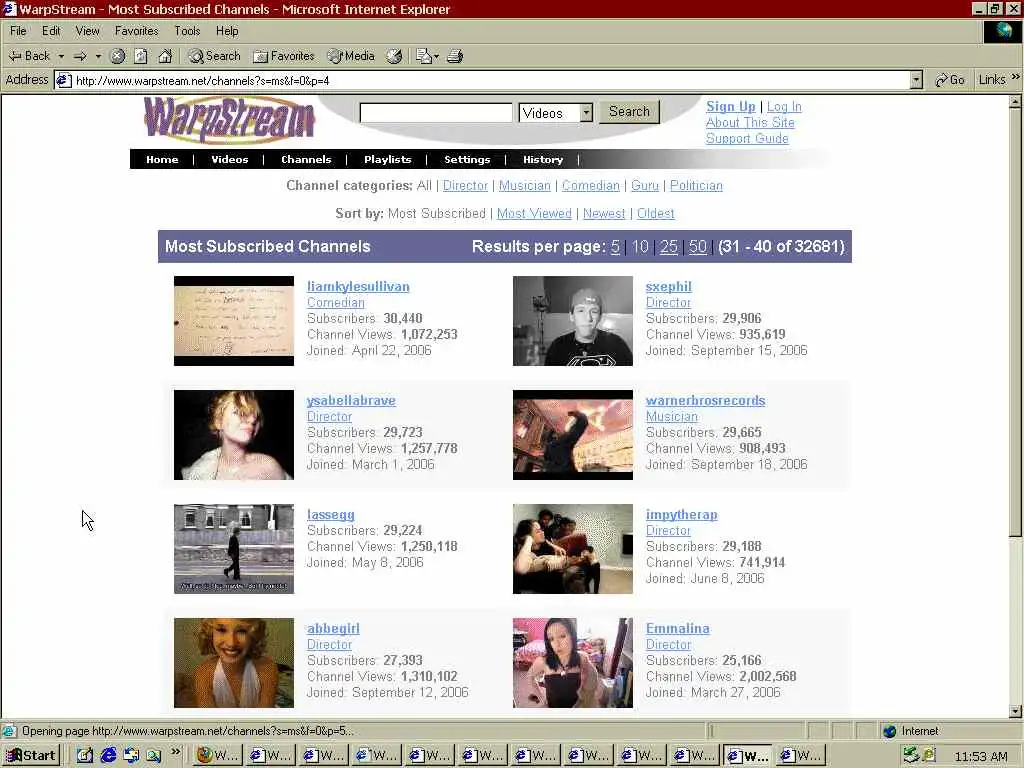Open the History icon in IE toolbar
Screen dimensions: 1024x768
(394, 56)
